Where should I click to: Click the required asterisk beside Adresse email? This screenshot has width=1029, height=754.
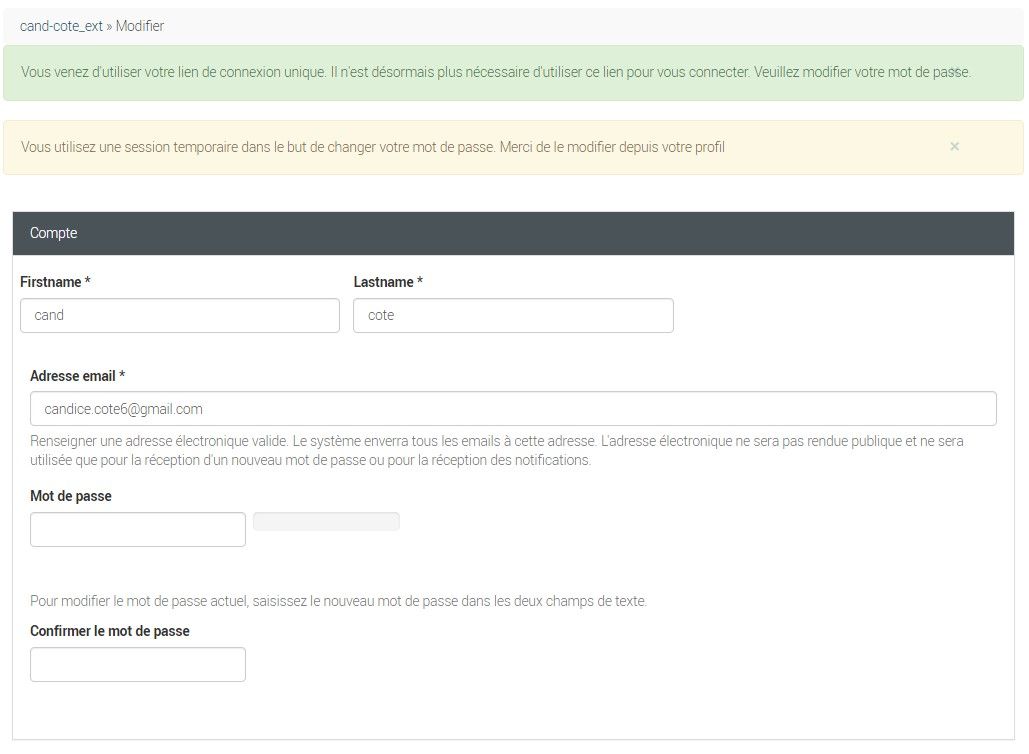coord(122,376)
